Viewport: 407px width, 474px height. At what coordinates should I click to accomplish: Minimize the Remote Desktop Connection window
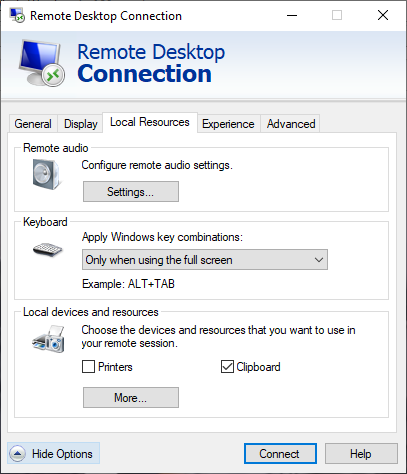tap(292, 15)
